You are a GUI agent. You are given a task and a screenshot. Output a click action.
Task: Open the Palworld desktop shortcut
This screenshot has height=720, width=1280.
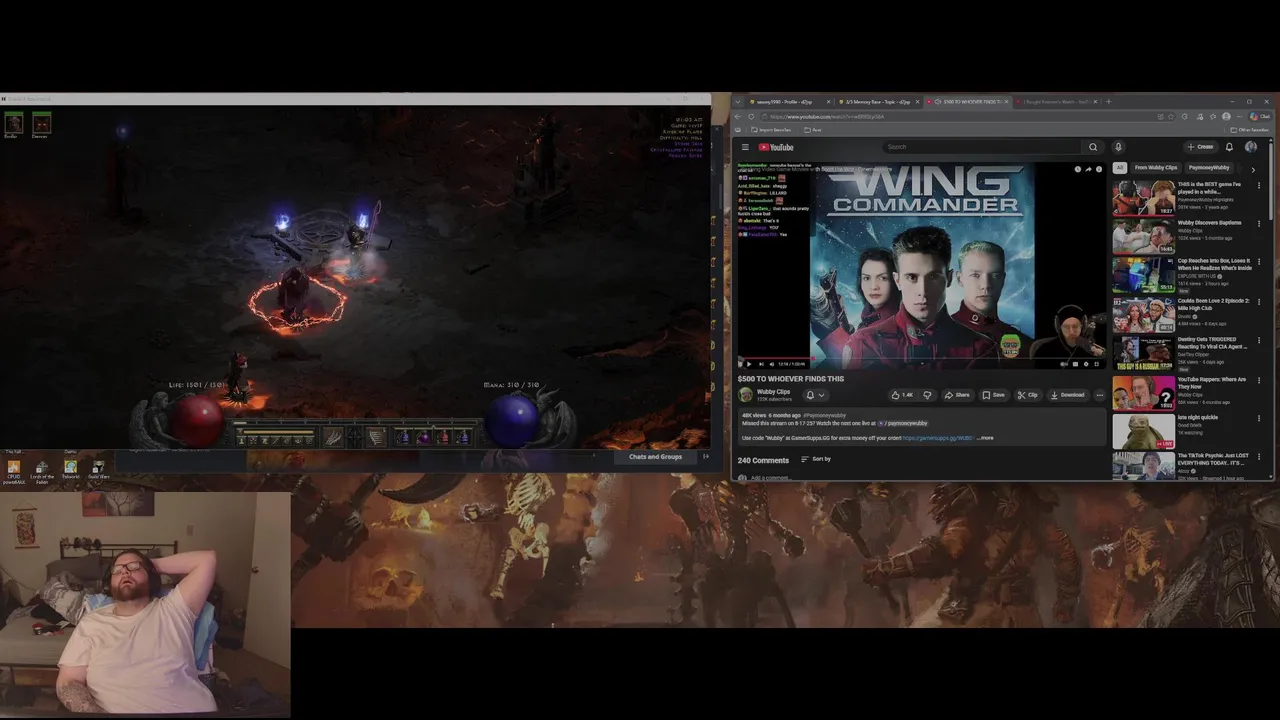(x=70, y=470)
